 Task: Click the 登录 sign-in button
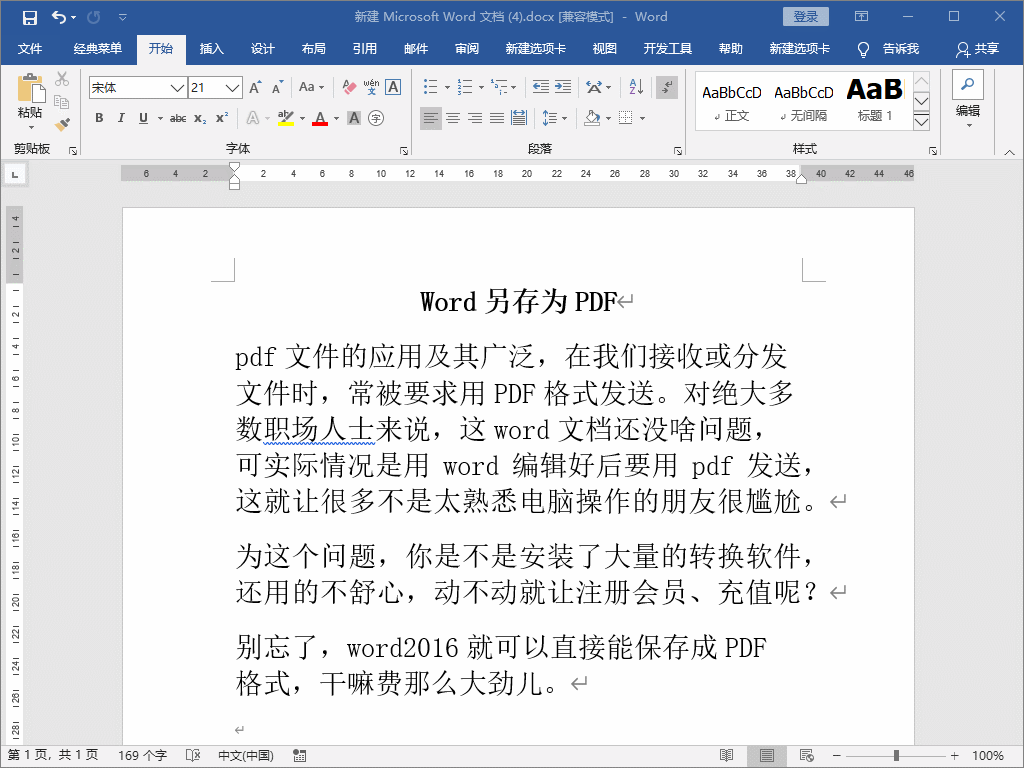805,17
